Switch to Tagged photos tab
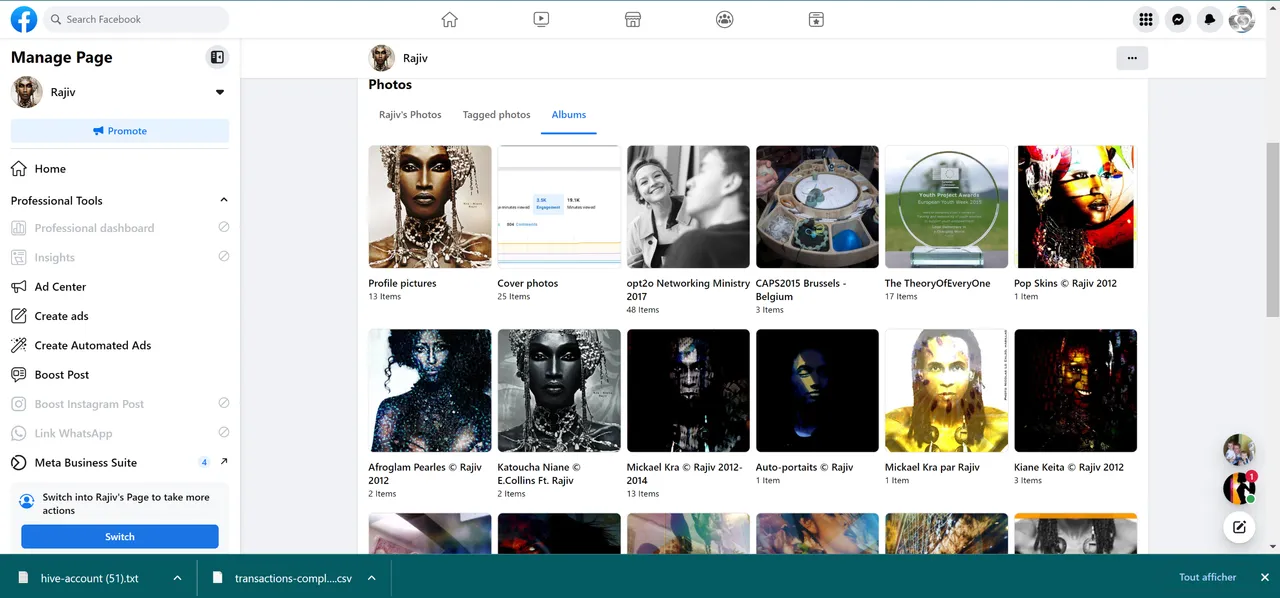 (496, 115)
